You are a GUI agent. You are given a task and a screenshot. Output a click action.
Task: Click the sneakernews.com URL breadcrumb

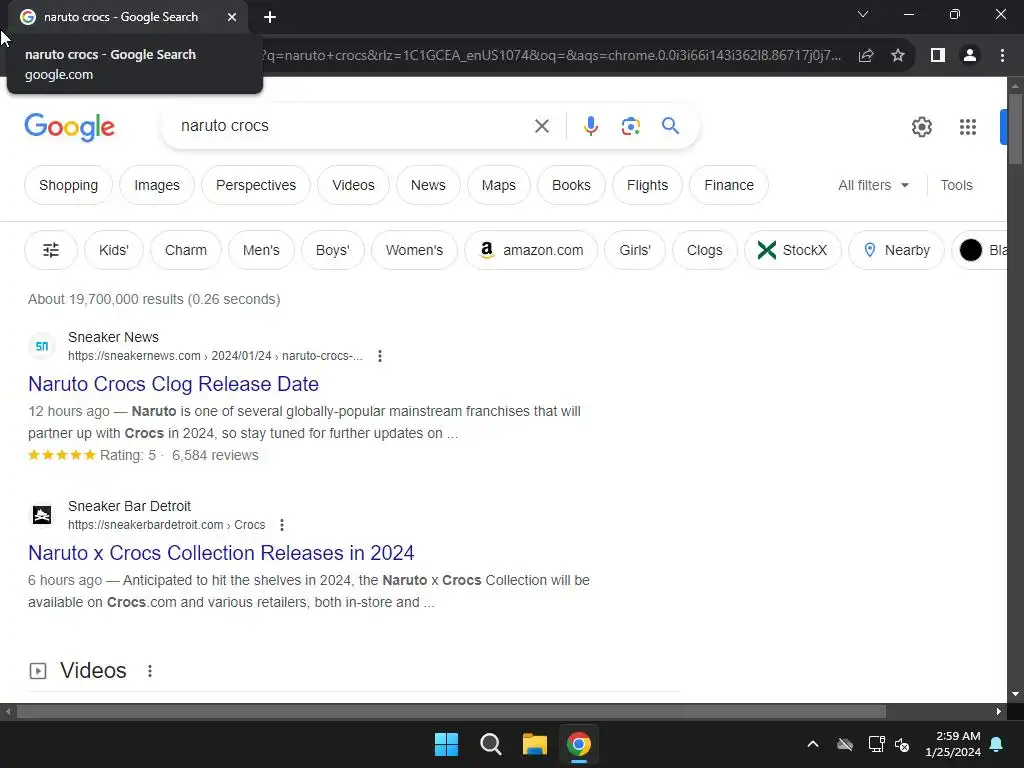click(215, 356)
